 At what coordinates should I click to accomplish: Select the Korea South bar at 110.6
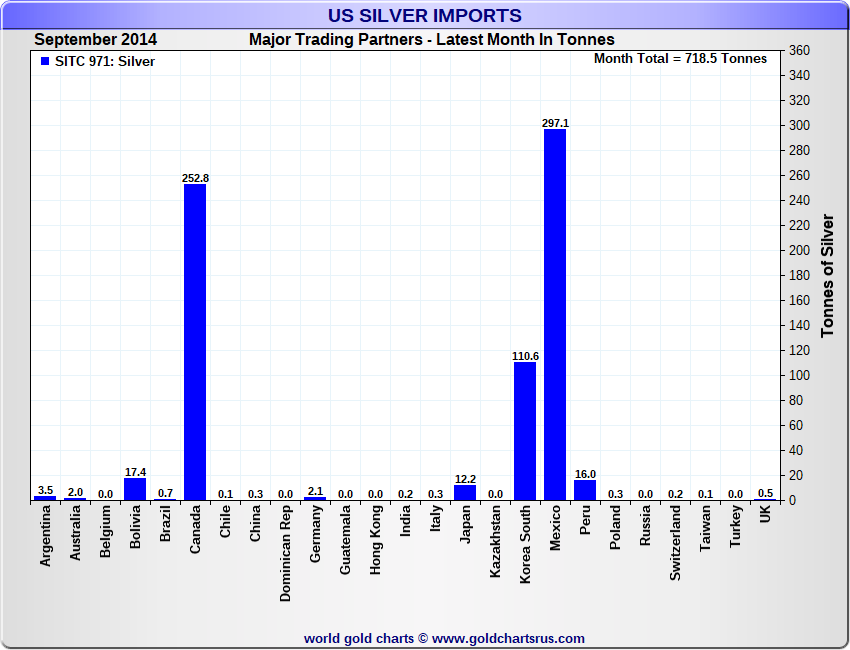click(525, 431)
